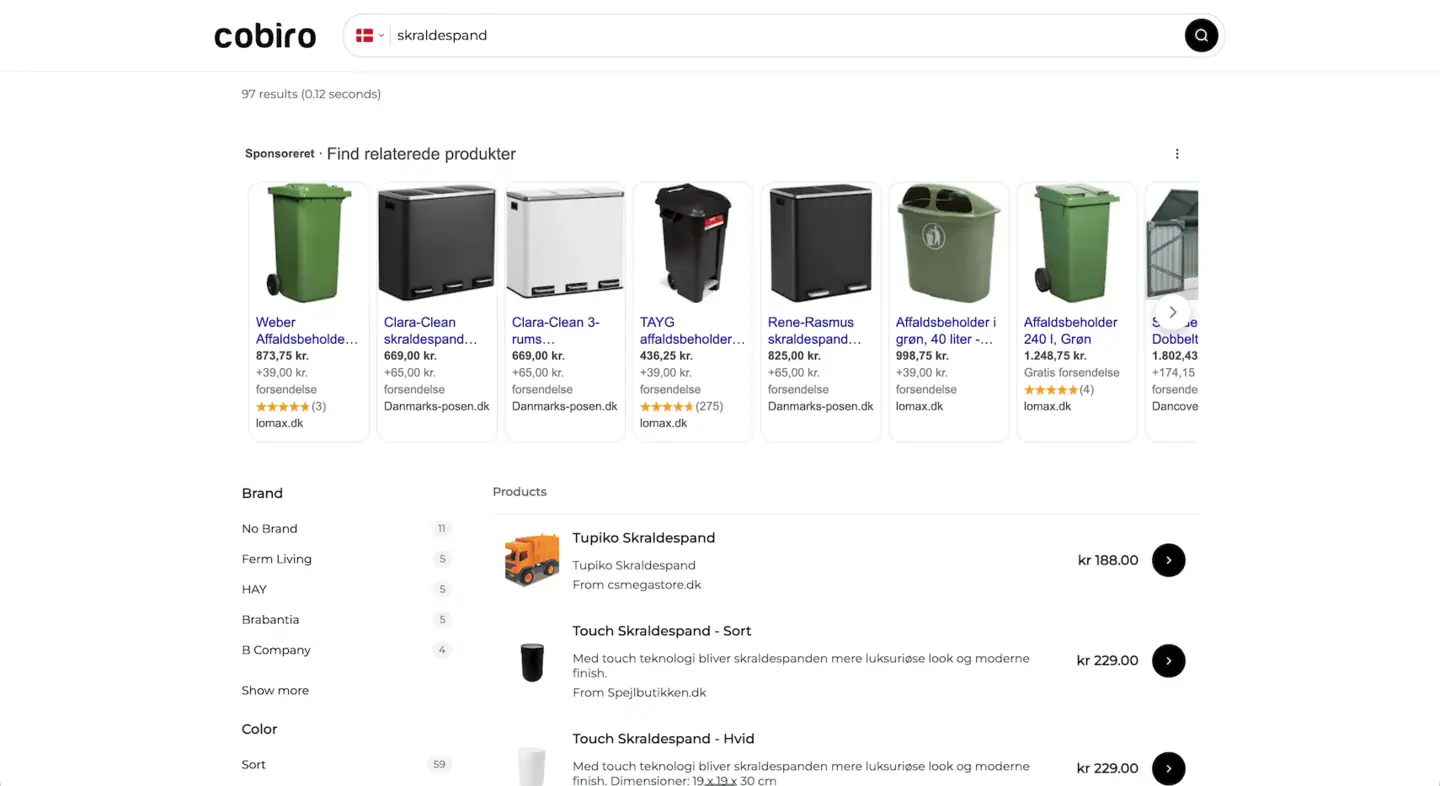Open Tupiko Skraldespand product title
This screenshot has width=1440, height=786.
644,538
